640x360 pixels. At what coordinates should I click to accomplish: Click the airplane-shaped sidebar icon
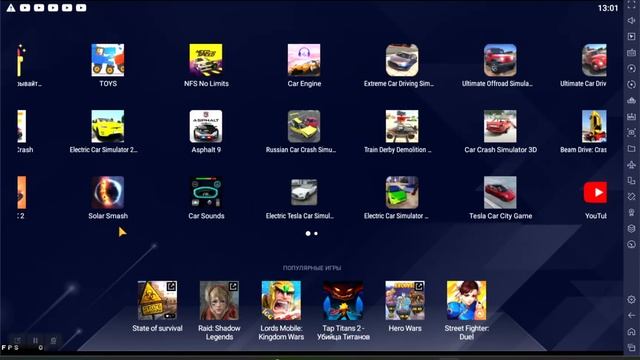coord(631,164)
